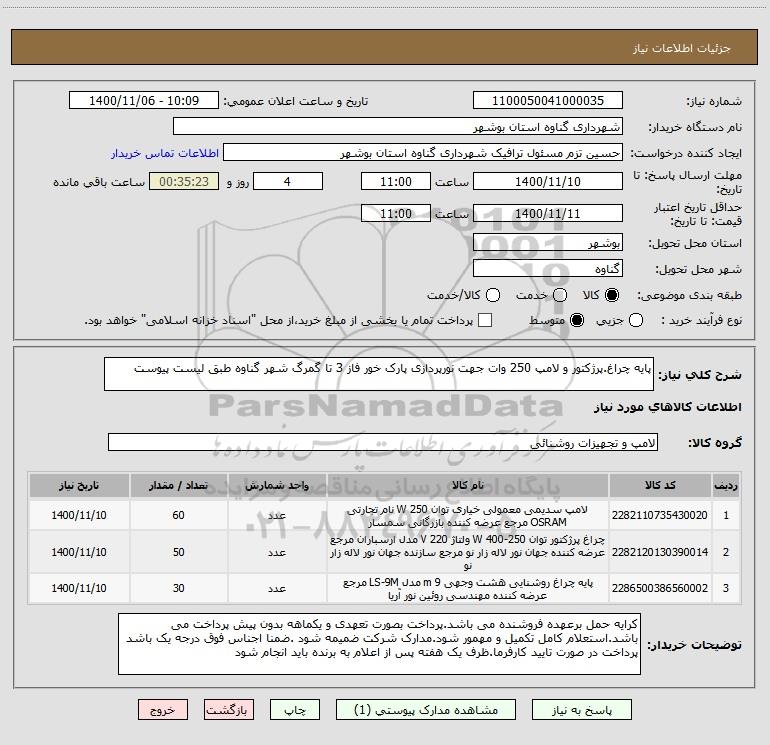Tick the اسناد خزانه اسلامی payment checkbox

pos(485,320)
